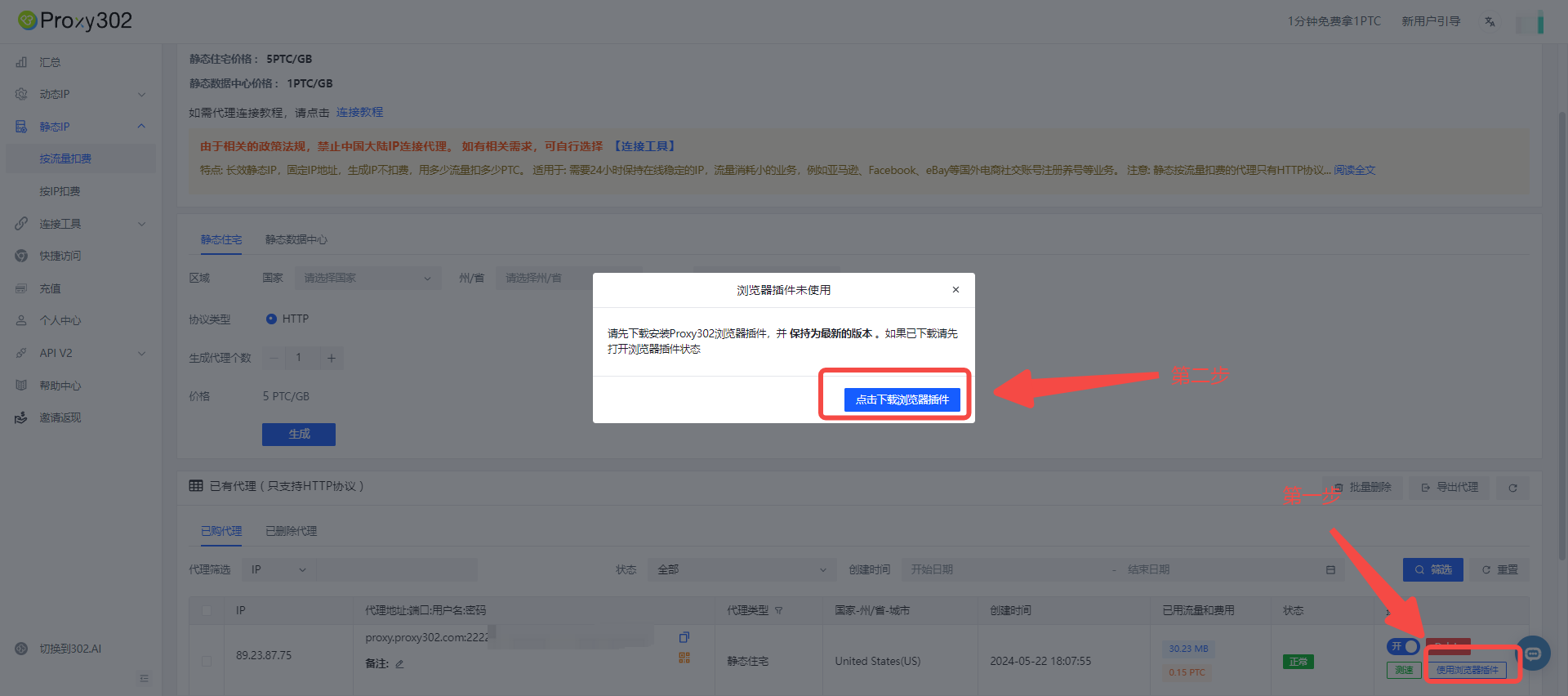Open the calendar icon in the date range
This screenshot has height=696, width=1568.
1330,569
